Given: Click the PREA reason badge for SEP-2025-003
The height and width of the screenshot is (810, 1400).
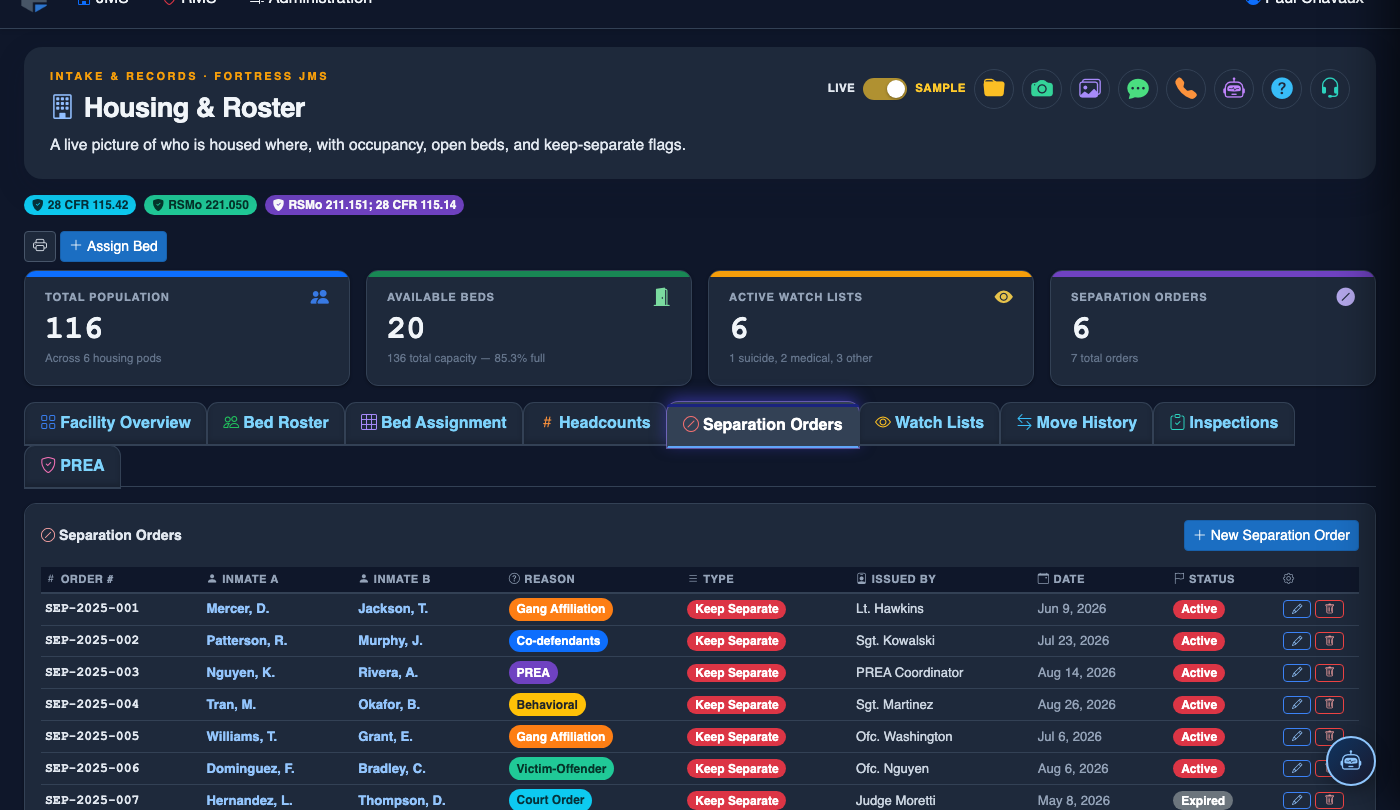Looking at the screenshot, I should point(533,673).
